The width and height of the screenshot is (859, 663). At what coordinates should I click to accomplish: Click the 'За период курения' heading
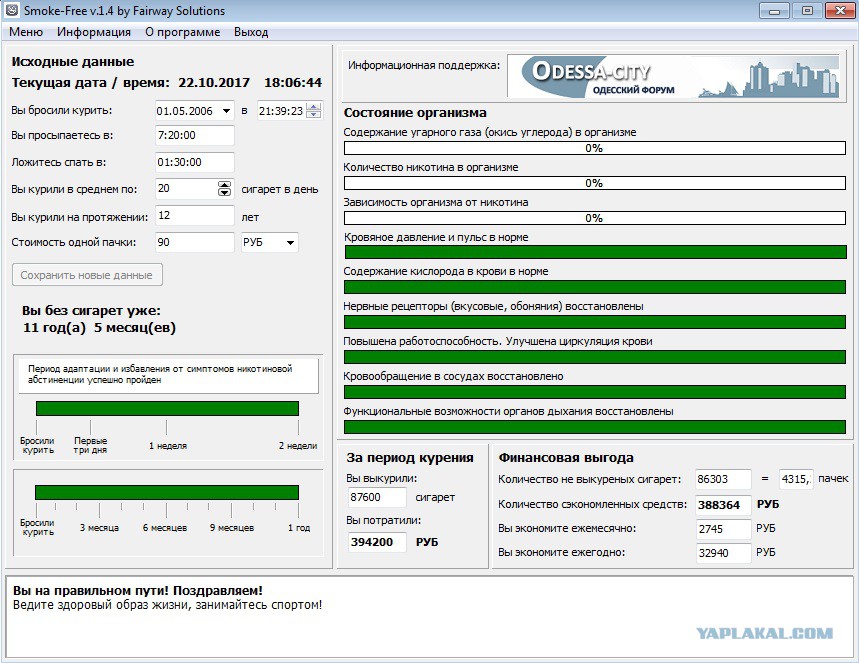click(x=410, y=458)
